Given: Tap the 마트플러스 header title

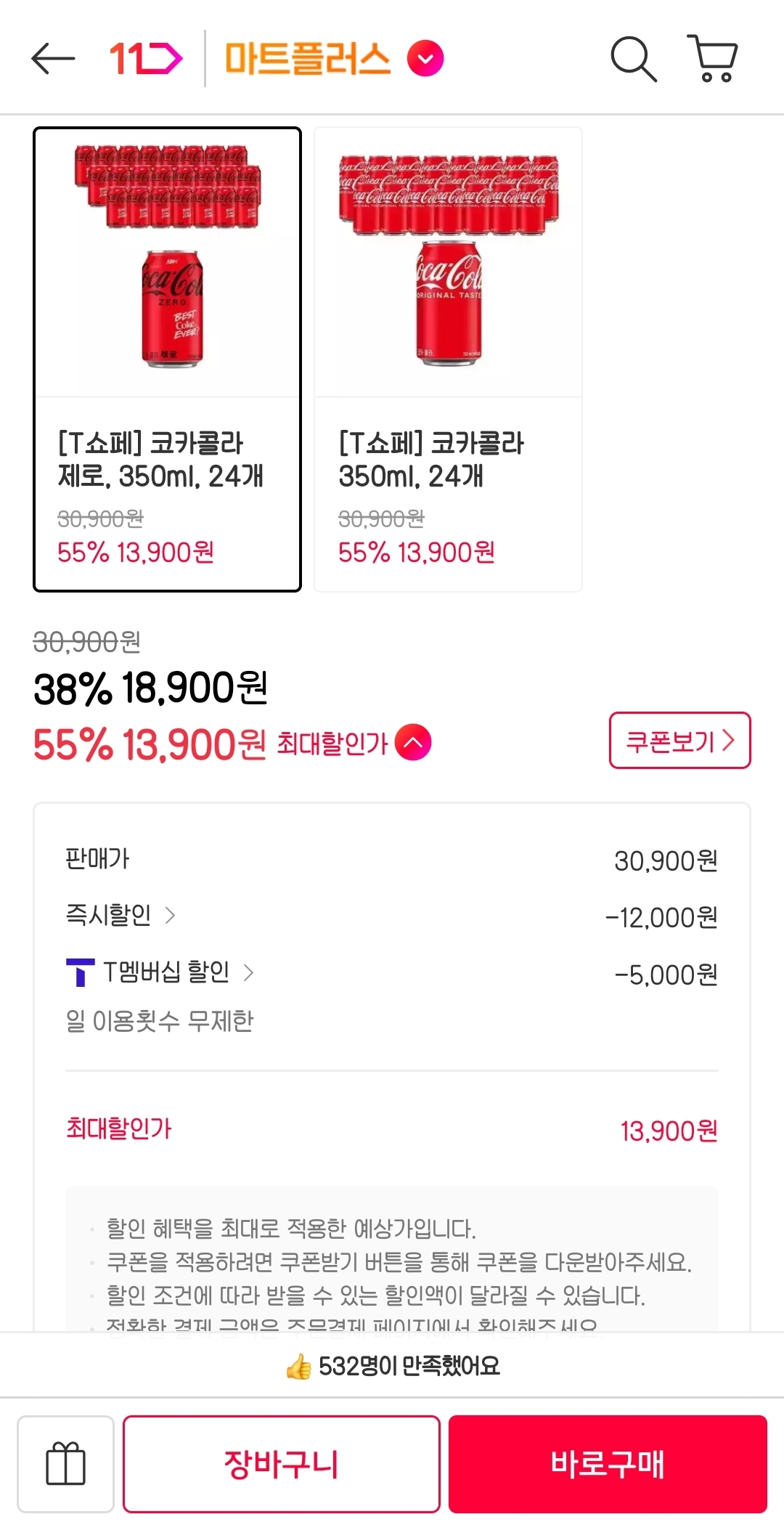Looking at the screenshot, I should 307,59.
